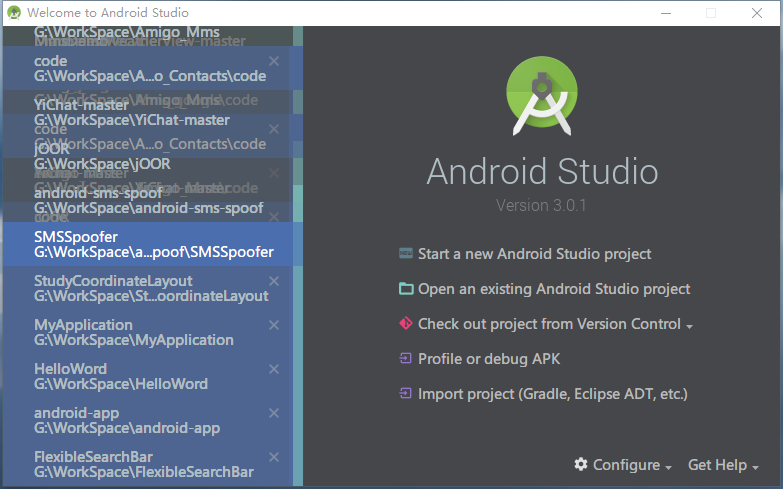This screenshot has width=783, height=489.
Task: Open the Get Help dropdown menu
Action: (723, 465)
